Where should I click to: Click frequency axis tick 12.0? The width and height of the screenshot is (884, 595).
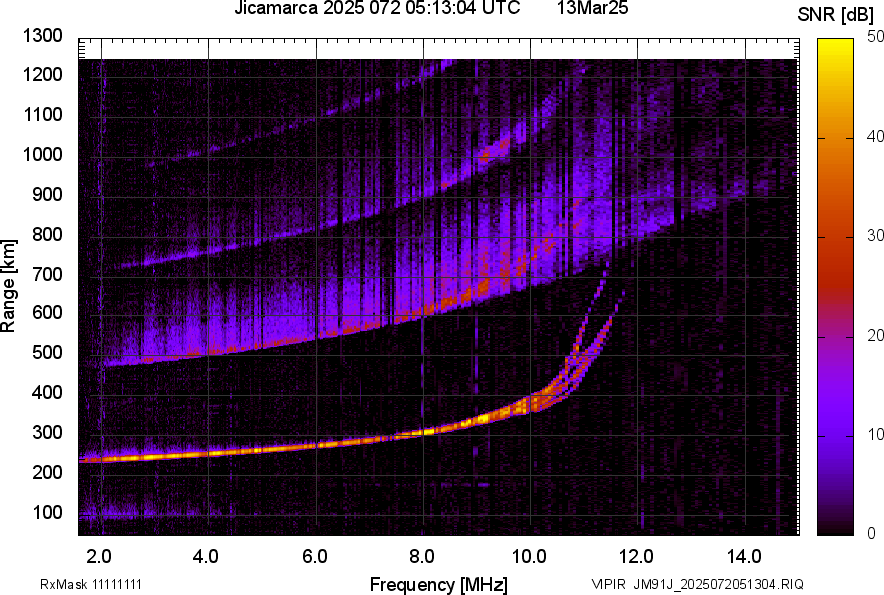tap(637, 557)
